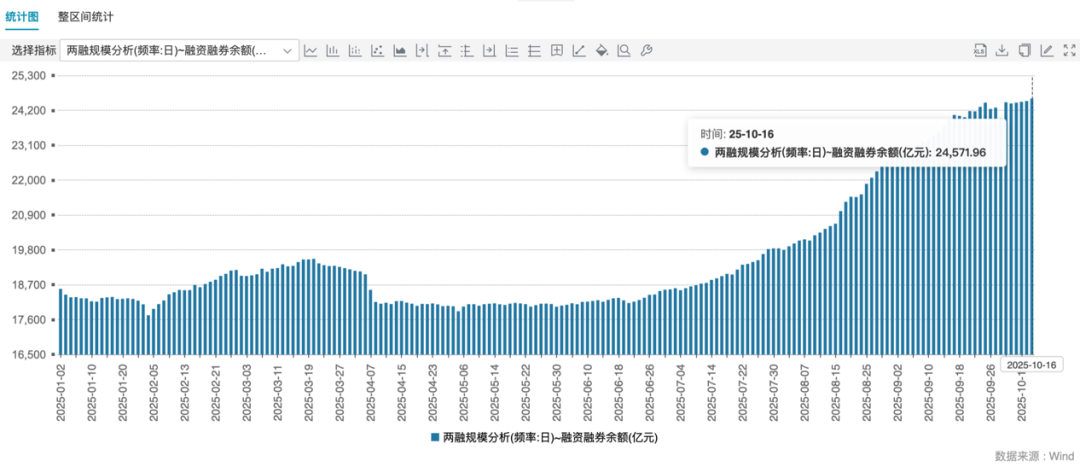The width and height of the screenshot is (1080, 467).
Task: Select the area chart icon
Action: [400, 50]
